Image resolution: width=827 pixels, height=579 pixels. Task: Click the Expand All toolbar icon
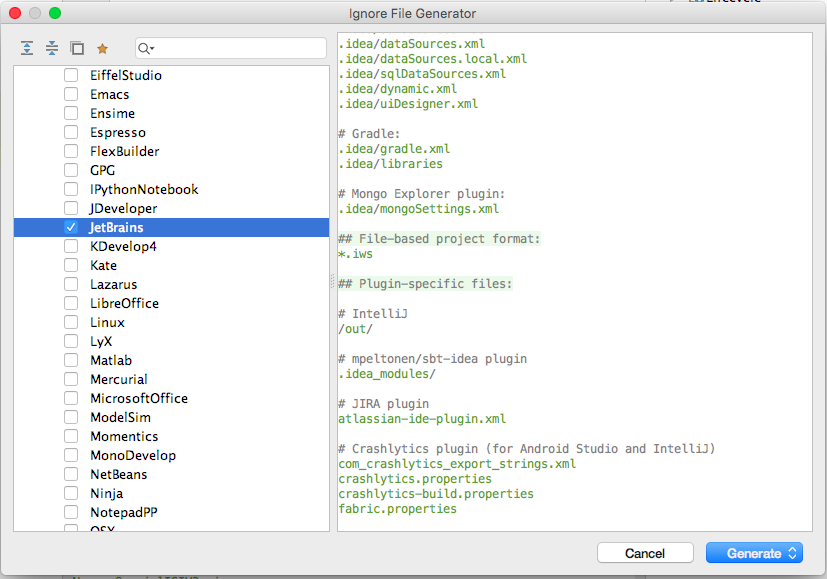27,48
